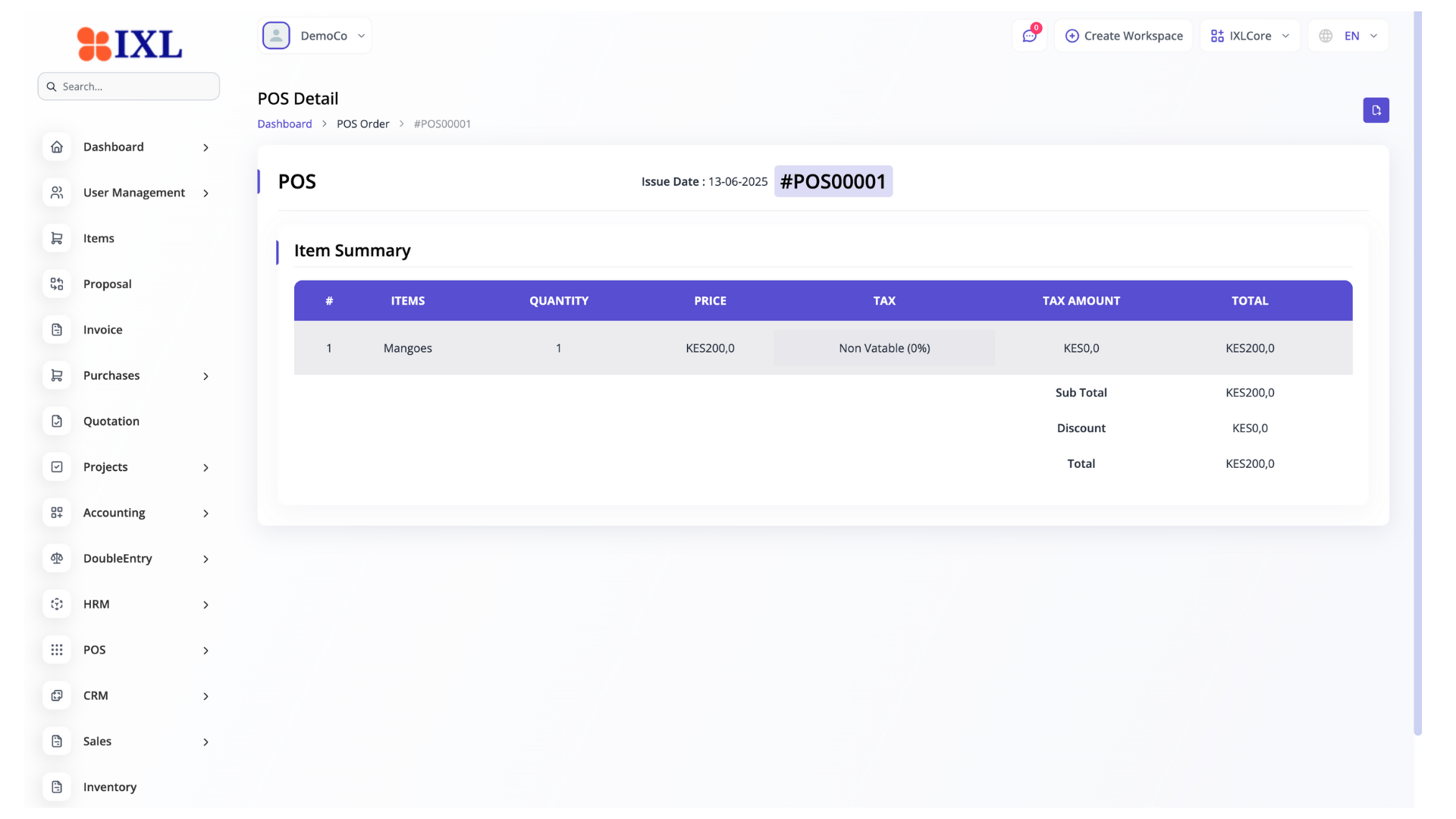Click the Quotation document icon
Image resolution: width=1456 pixels, height=819 pixels.
(x=57, y=421)
